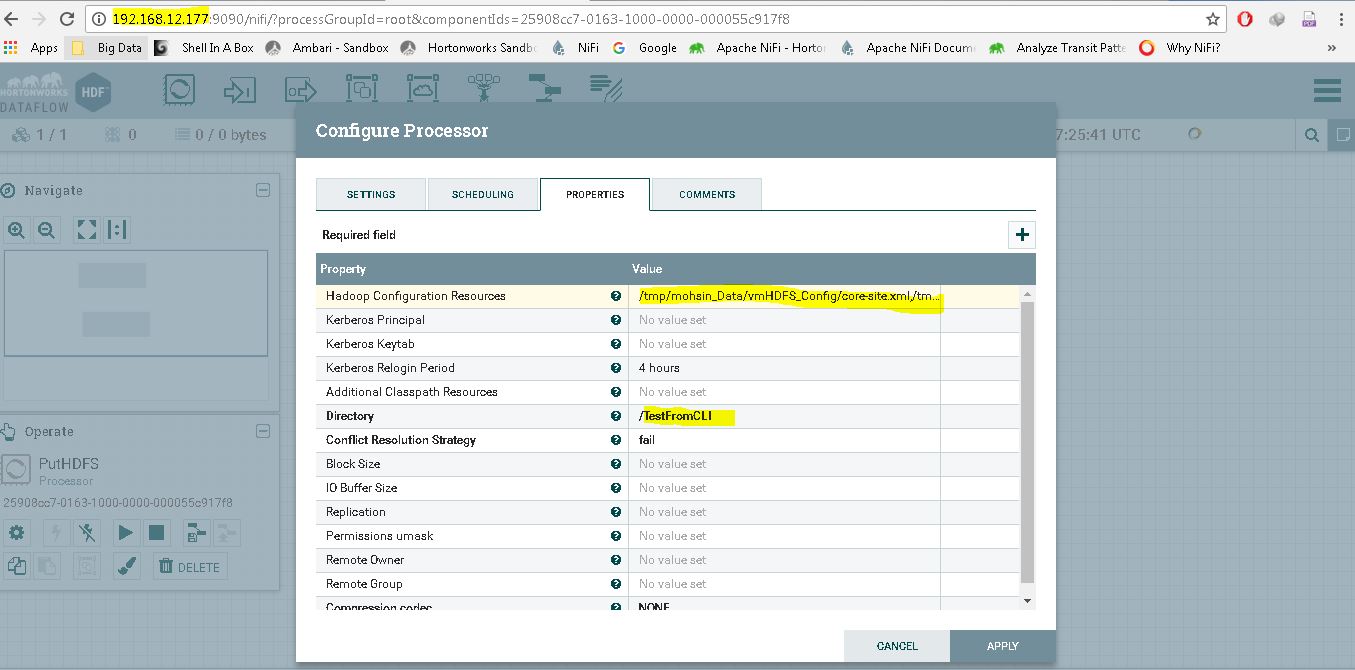The image size is (1355, 670).
Task: Collapse the Navigate panel
Action: click(x=263, y=189)
